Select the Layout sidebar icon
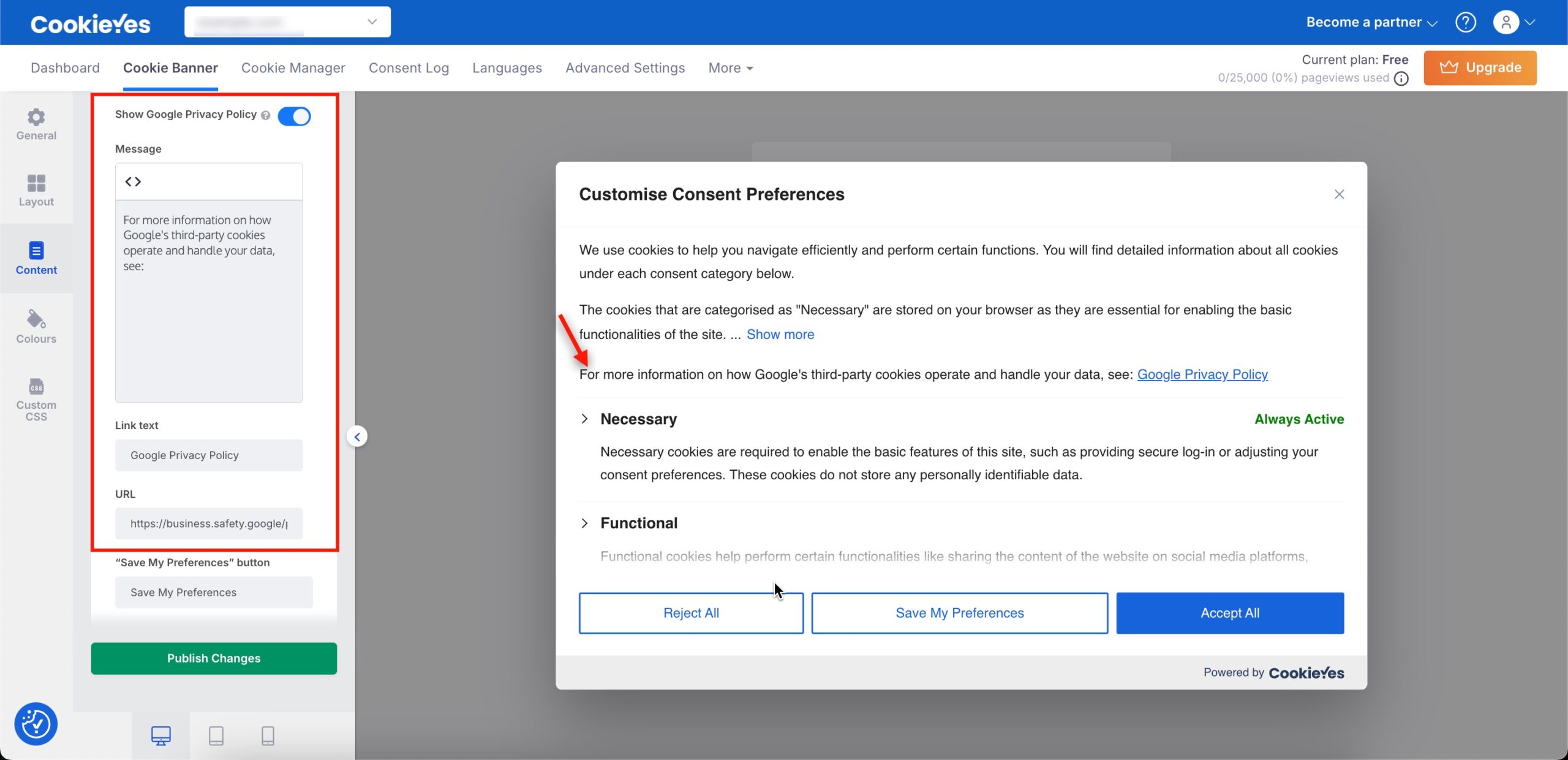1568x760 pixels. (x=36, y=191)
